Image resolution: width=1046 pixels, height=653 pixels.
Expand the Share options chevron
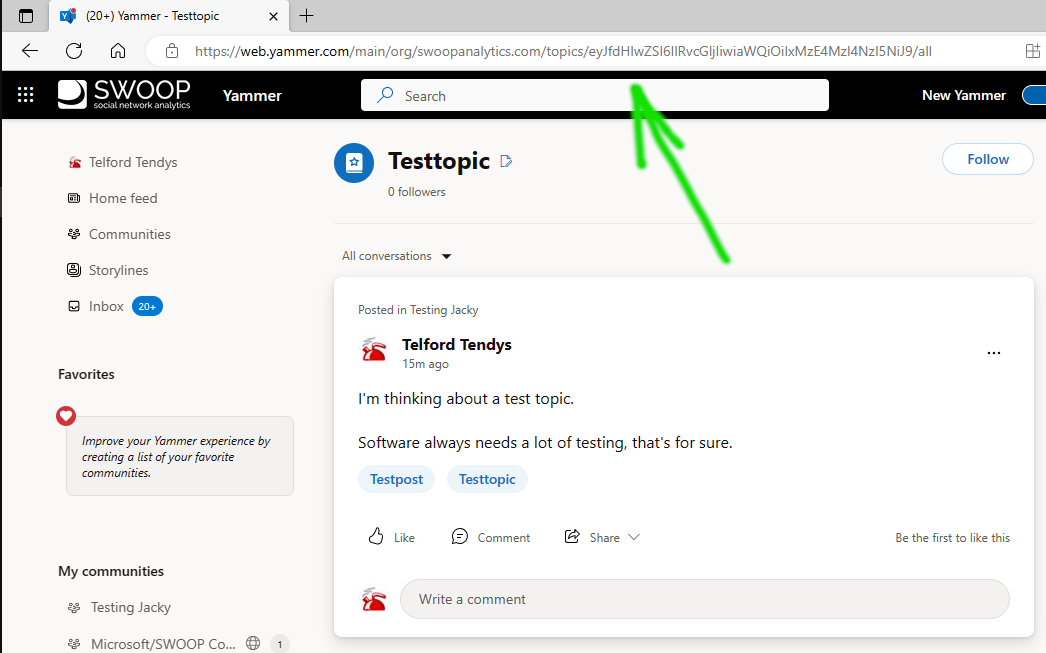coord(634,537)
